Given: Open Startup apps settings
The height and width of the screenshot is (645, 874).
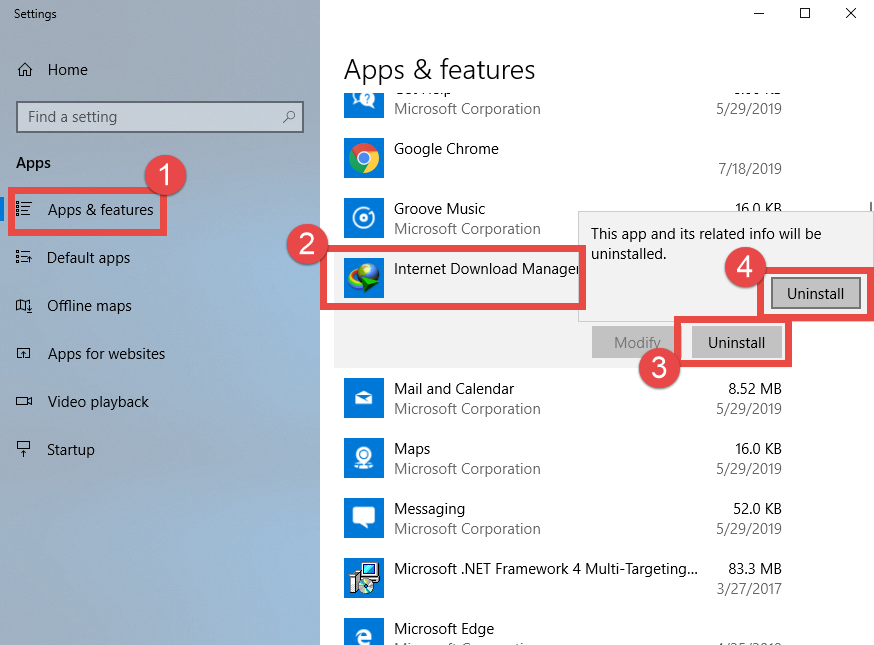Looking at the screenshot, I should tap(70, 450).
